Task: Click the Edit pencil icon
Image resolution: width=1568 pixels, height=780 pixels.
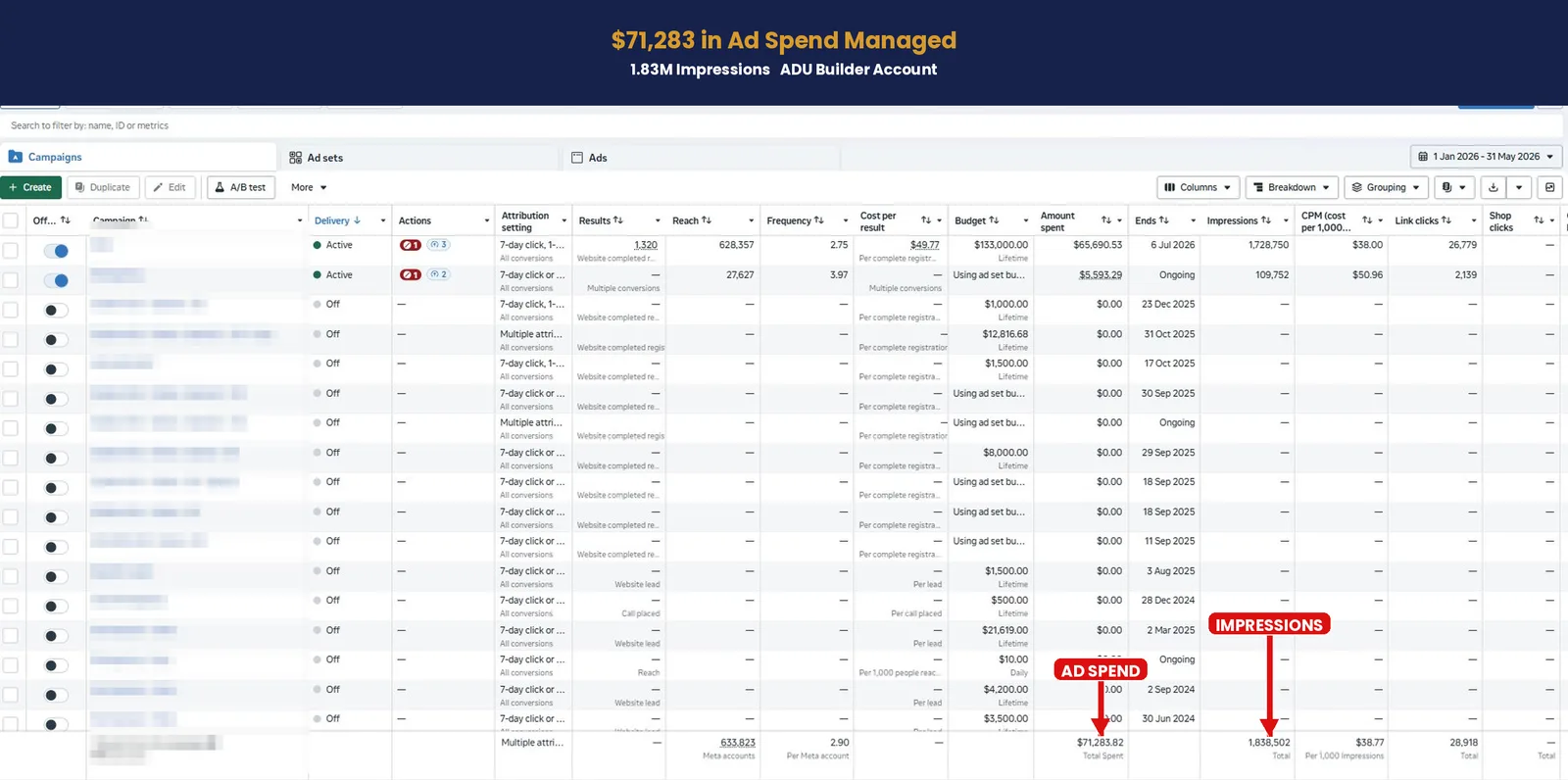Action: pos(158,187)
